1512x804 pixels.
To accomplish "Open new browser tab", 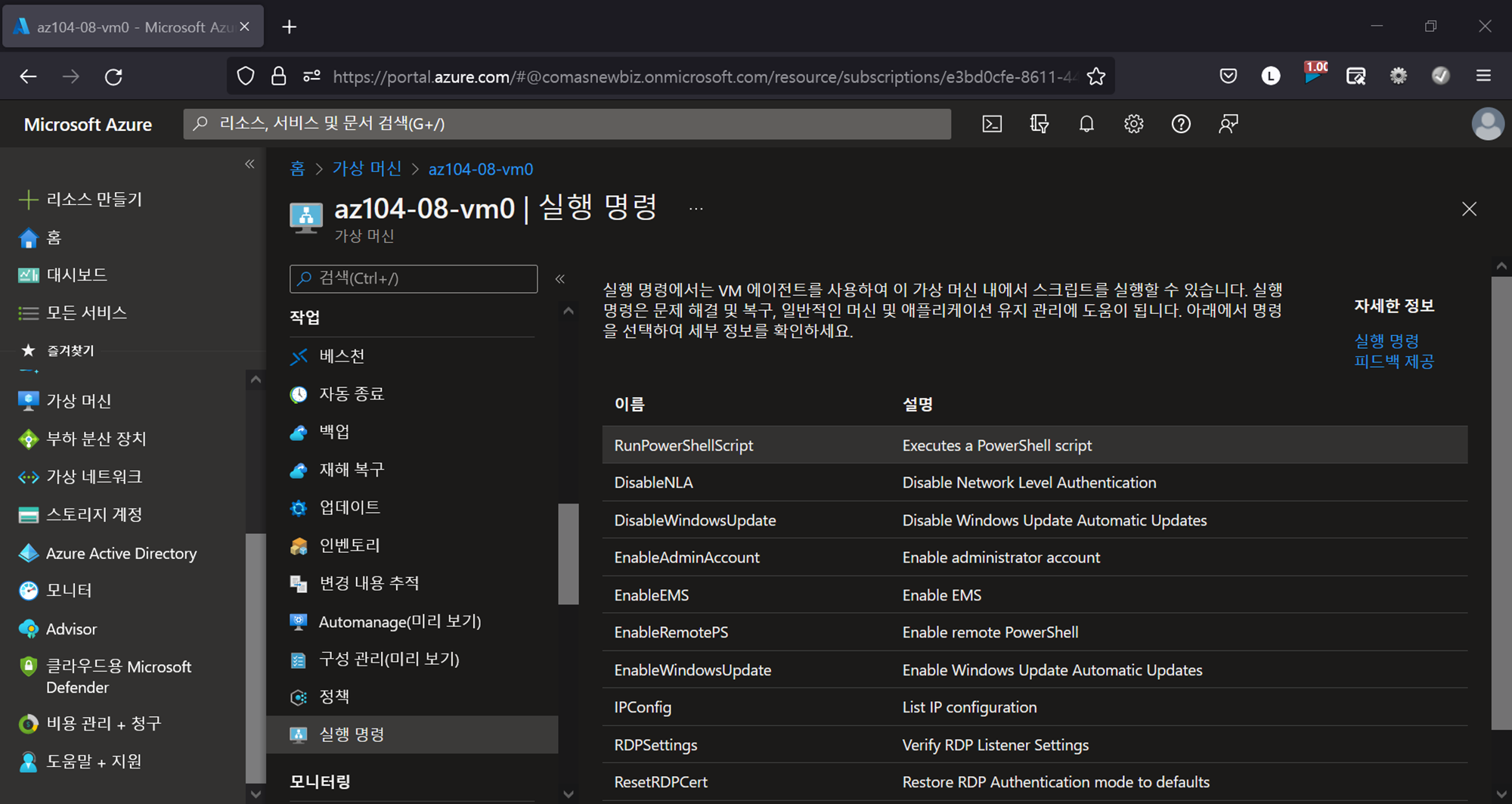I will 289,27.
